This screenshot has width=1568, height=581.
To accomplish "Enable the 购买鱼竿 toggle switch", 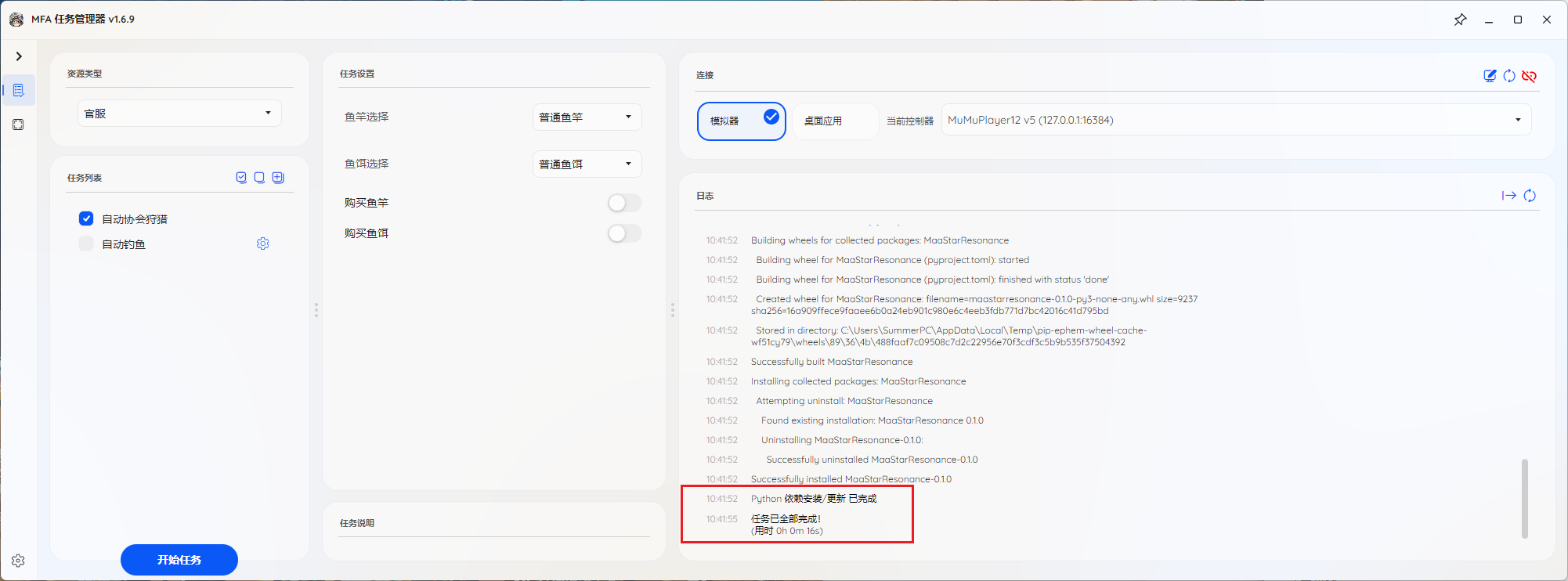I will 624,203.
